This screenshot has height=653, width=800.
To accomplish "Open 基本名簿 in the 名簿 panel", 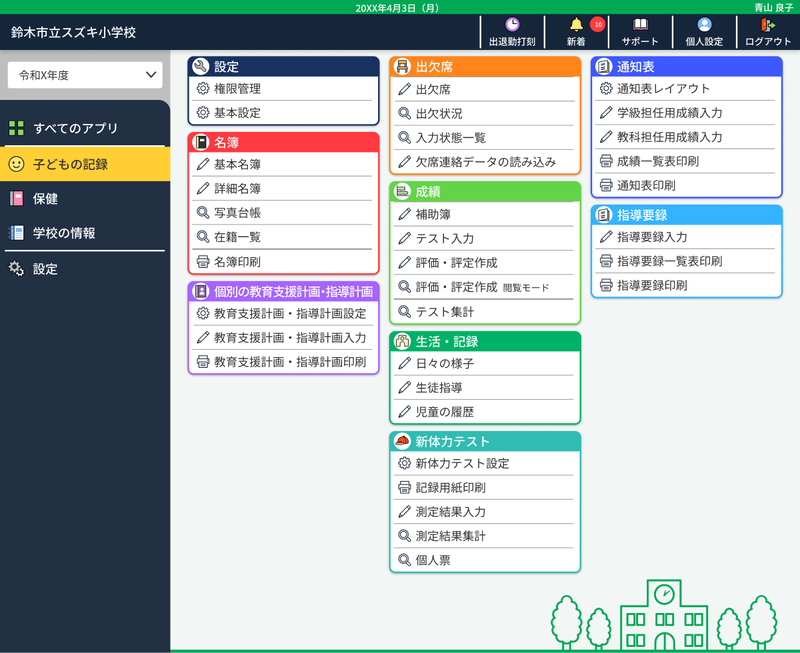I will pos(236,164).
